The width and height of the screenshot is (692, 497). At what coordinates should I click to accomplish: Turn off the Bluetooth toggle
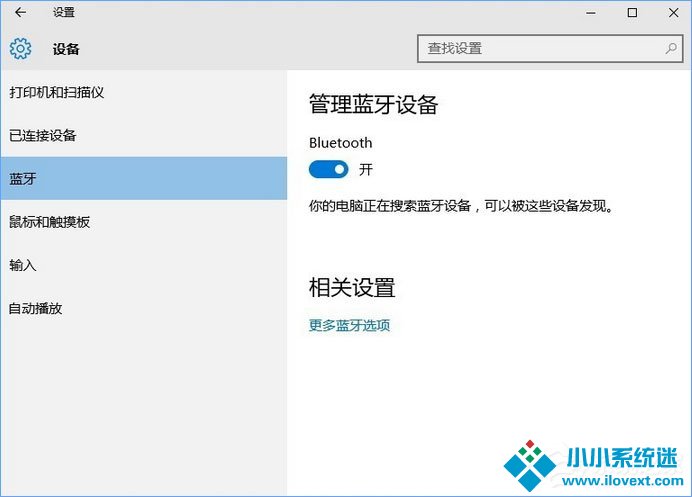click(x=328, y=169)
